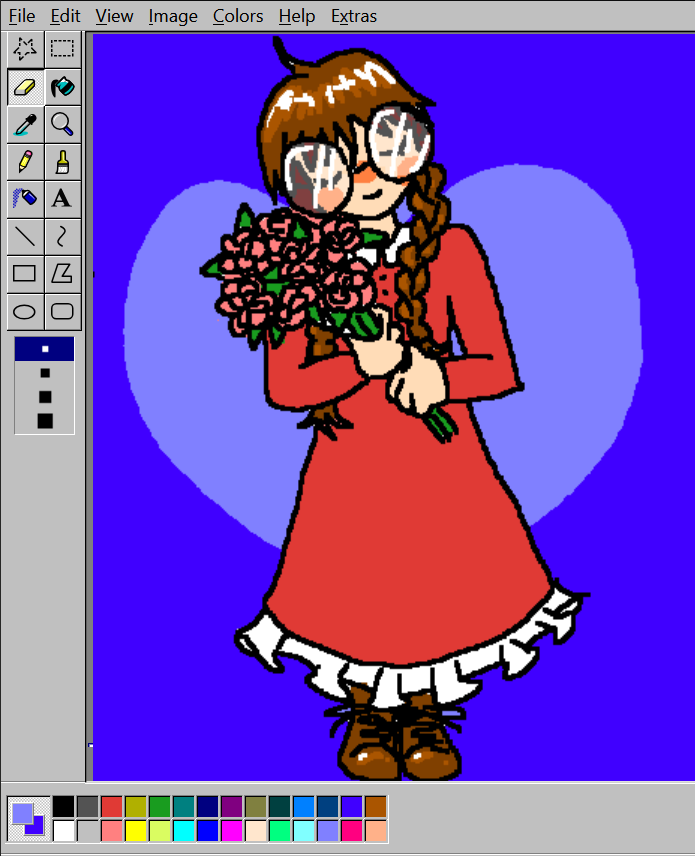695x856 pixels.
Task: Pick the pale light cyan swatch
Action: (x=304, y=831)
